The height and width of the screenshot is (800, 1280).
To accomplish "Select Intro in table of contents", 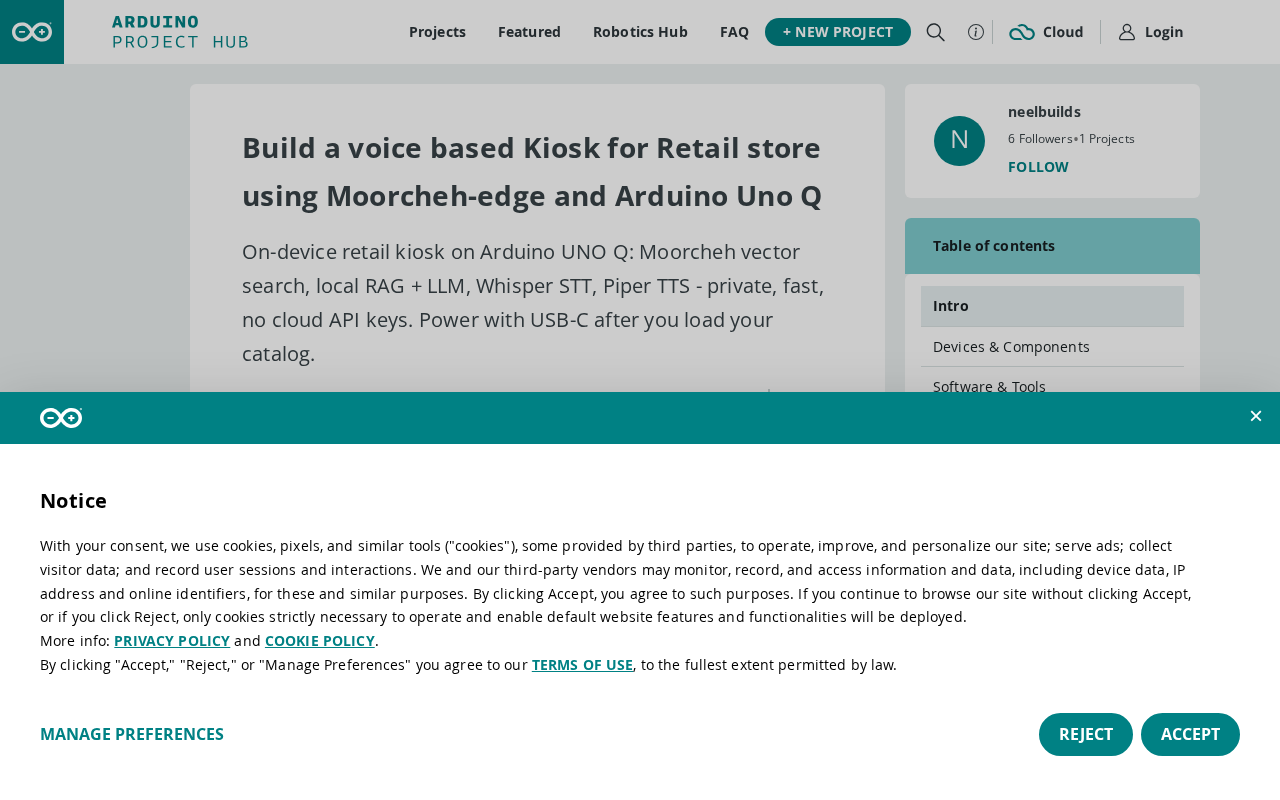I will 1052,306.
